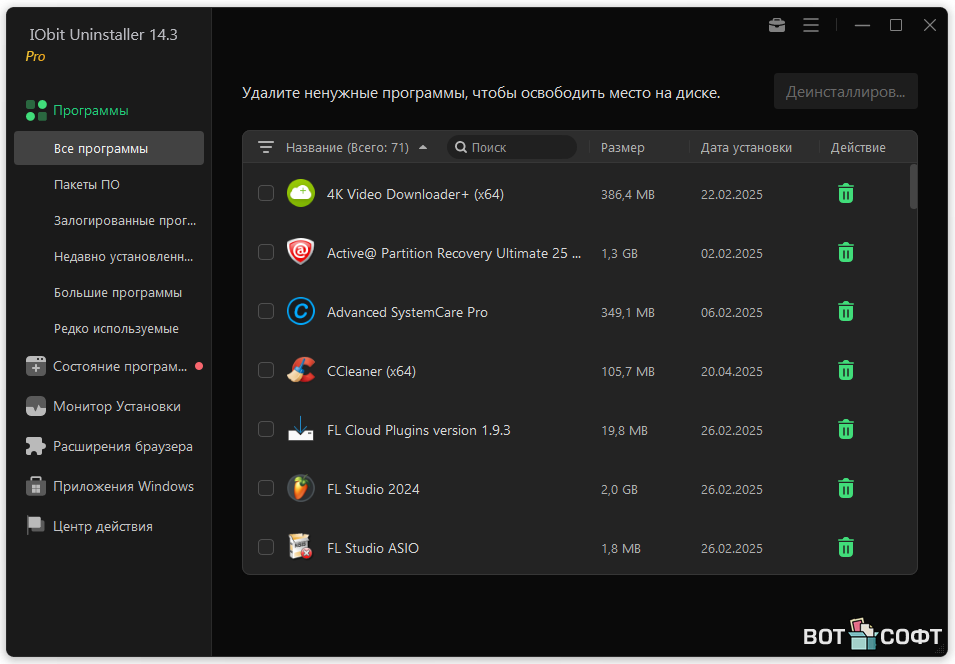Click the FL Cloud Plugins download icon
The height and width of the screenshot is (664, 955).
click(x=301, y=429)
